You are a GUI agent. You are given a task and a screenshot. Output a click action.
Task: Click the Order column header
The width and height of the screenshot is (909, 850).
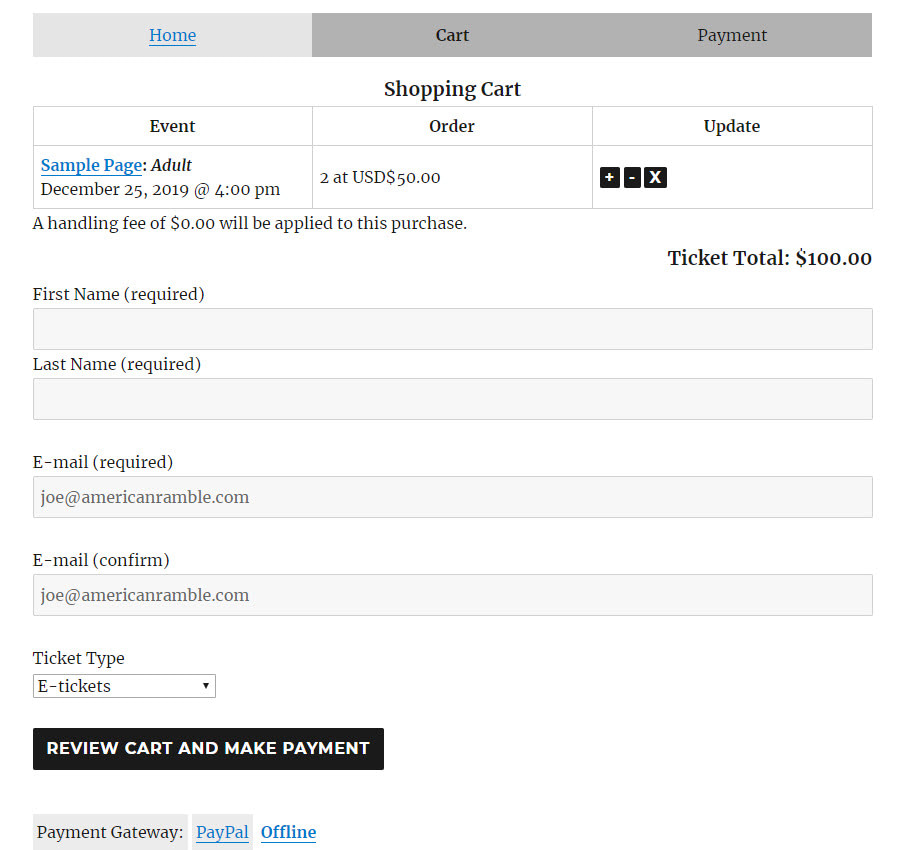click(452, 126)
